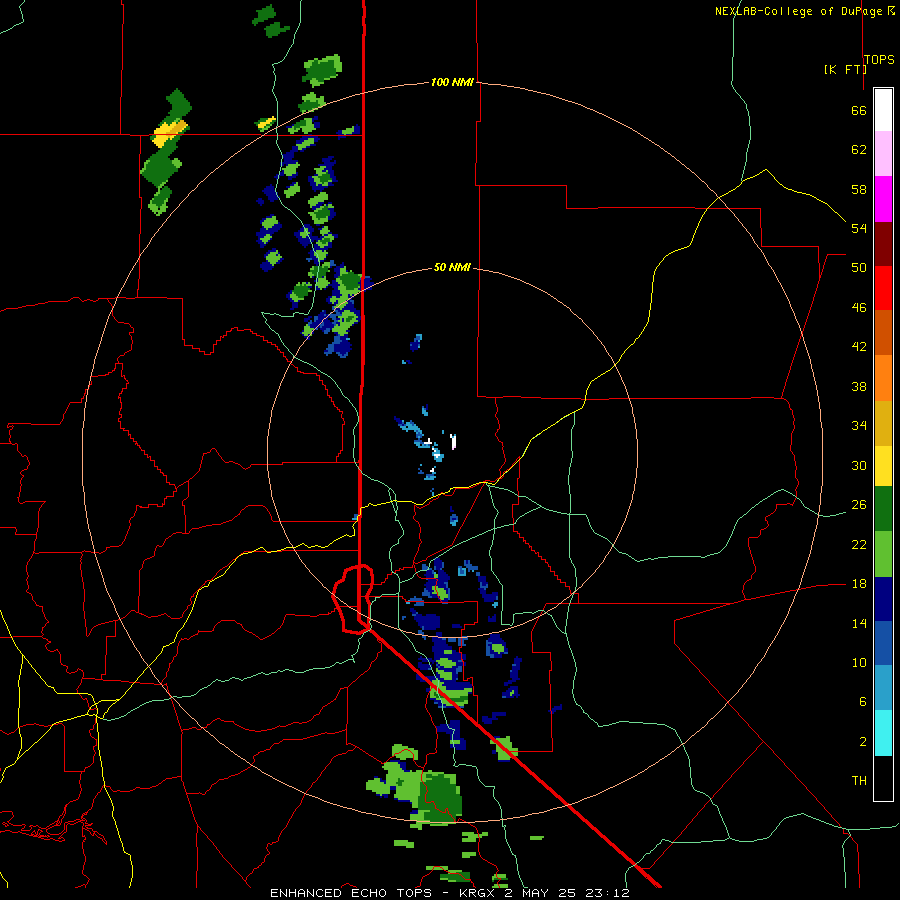This screenshot has width=900, height=900.
Task: Click the legend value 54
Action: tap(859, 228)
